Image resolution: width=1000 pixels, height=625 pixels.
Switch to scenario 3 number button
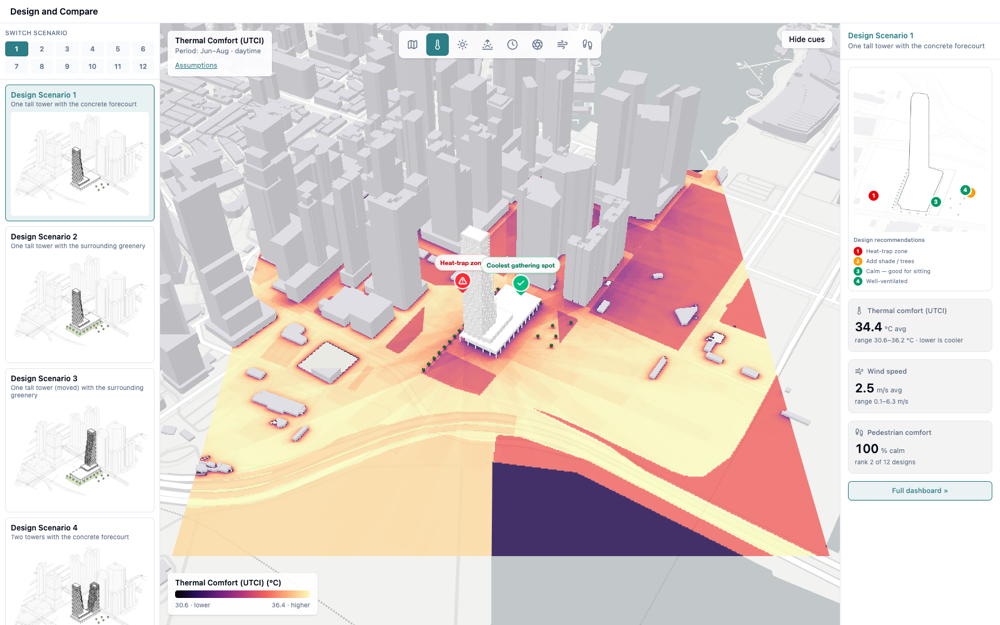(x=67, y=48)
